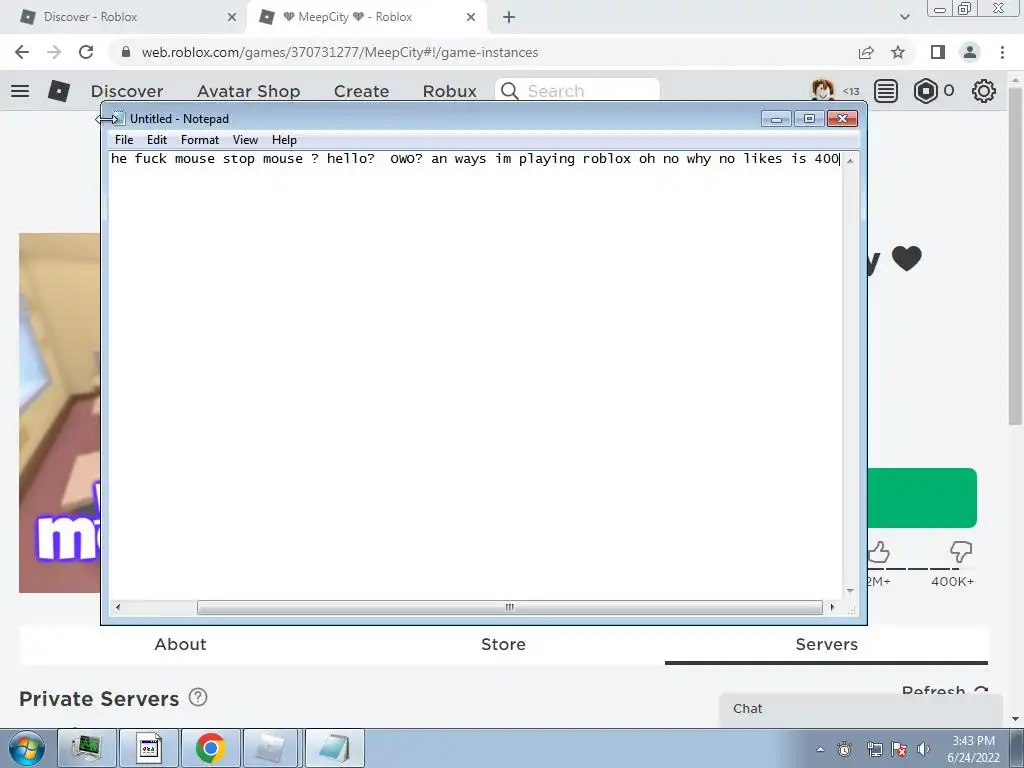This screenshot has height=768, width=1024.
Task: Open the Create link
Action: click(361, 91)
